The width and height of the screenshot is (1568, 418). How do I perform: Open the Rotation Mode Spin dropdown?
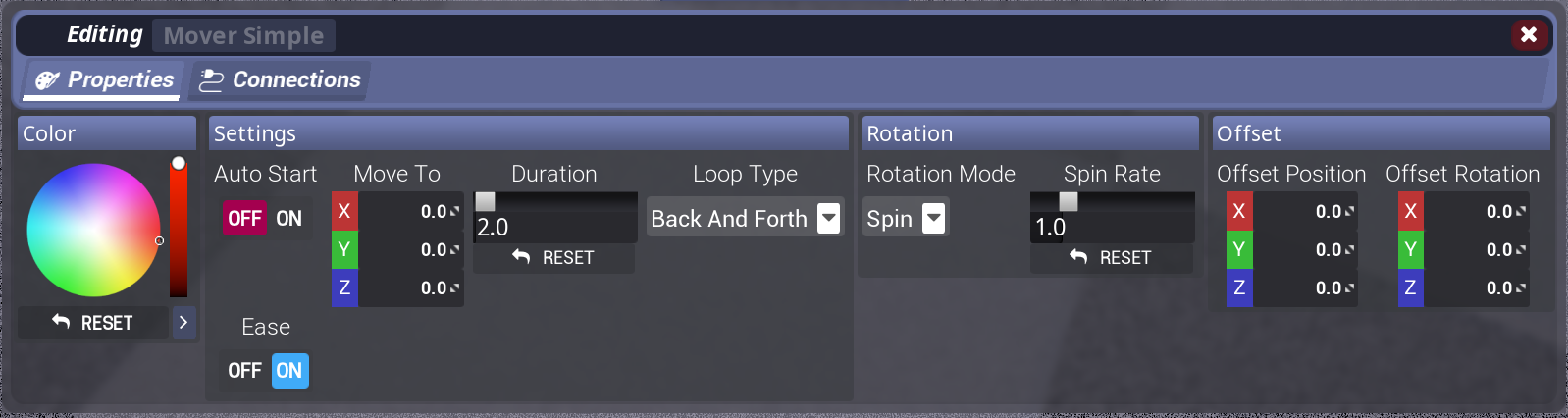tap(906, 218)
